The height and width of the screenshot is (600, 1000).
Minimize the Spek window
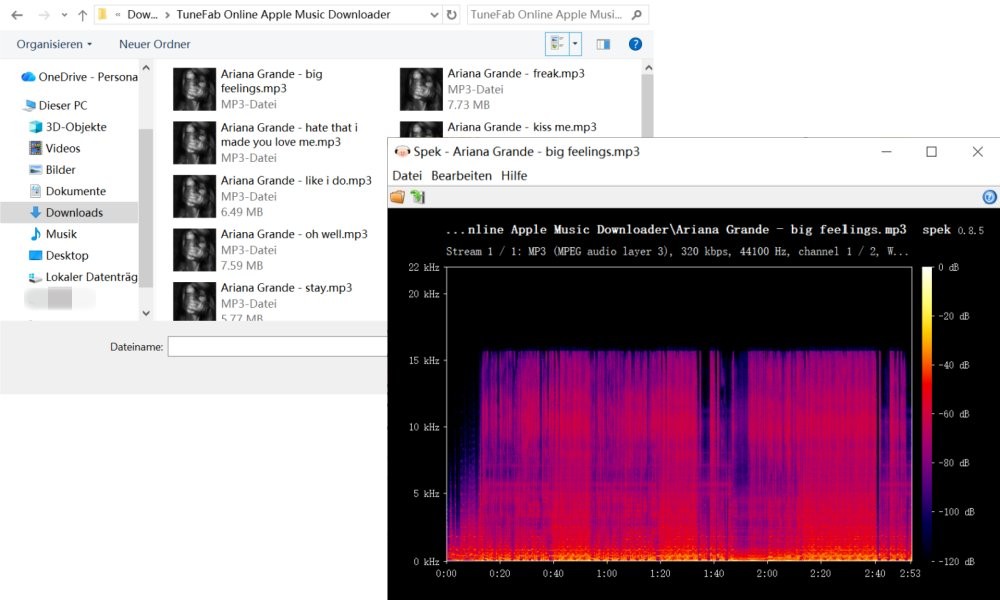pyautogui.click(x=886, y=152)
